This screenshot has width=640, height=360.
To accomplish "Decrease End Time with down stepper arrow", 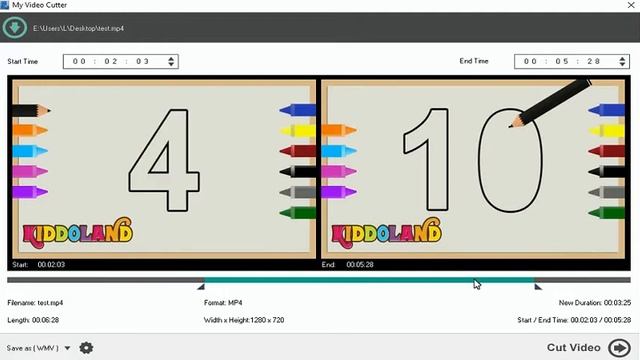I will coord(622,64).
